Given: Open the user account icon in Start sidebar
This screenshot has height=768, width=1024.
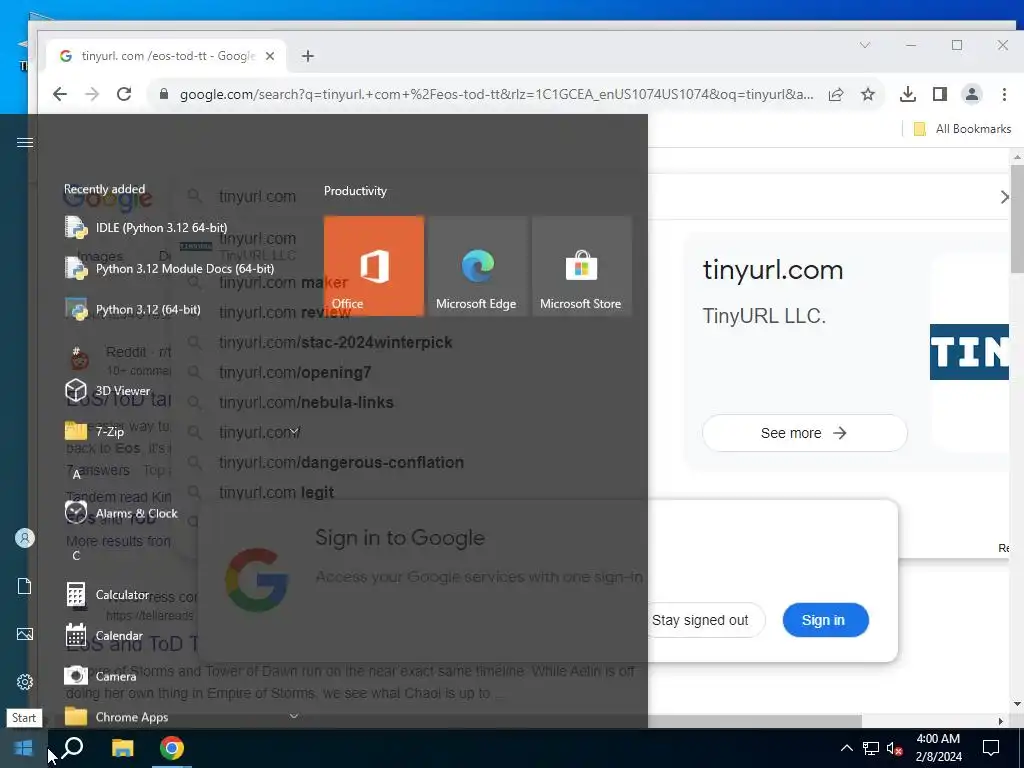Looking at the screenshot, I should coord(25,538).
